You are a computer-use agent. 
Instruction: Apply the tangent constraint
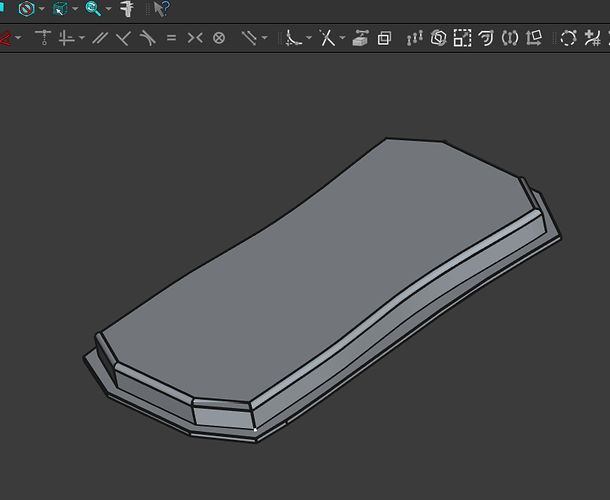tap(147, 38)
